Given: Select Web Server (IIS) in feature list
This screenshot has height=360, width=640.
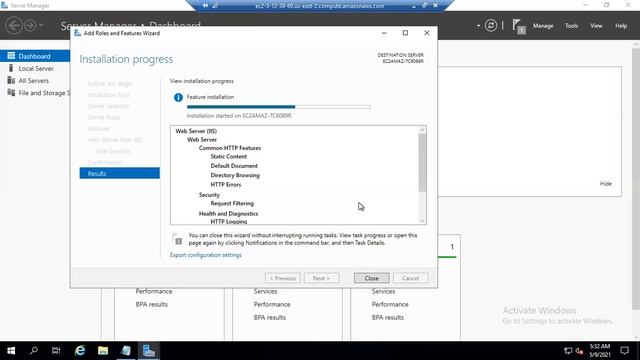Looking at the screenshot, I should pyautogui.click(x=196, y=131).
